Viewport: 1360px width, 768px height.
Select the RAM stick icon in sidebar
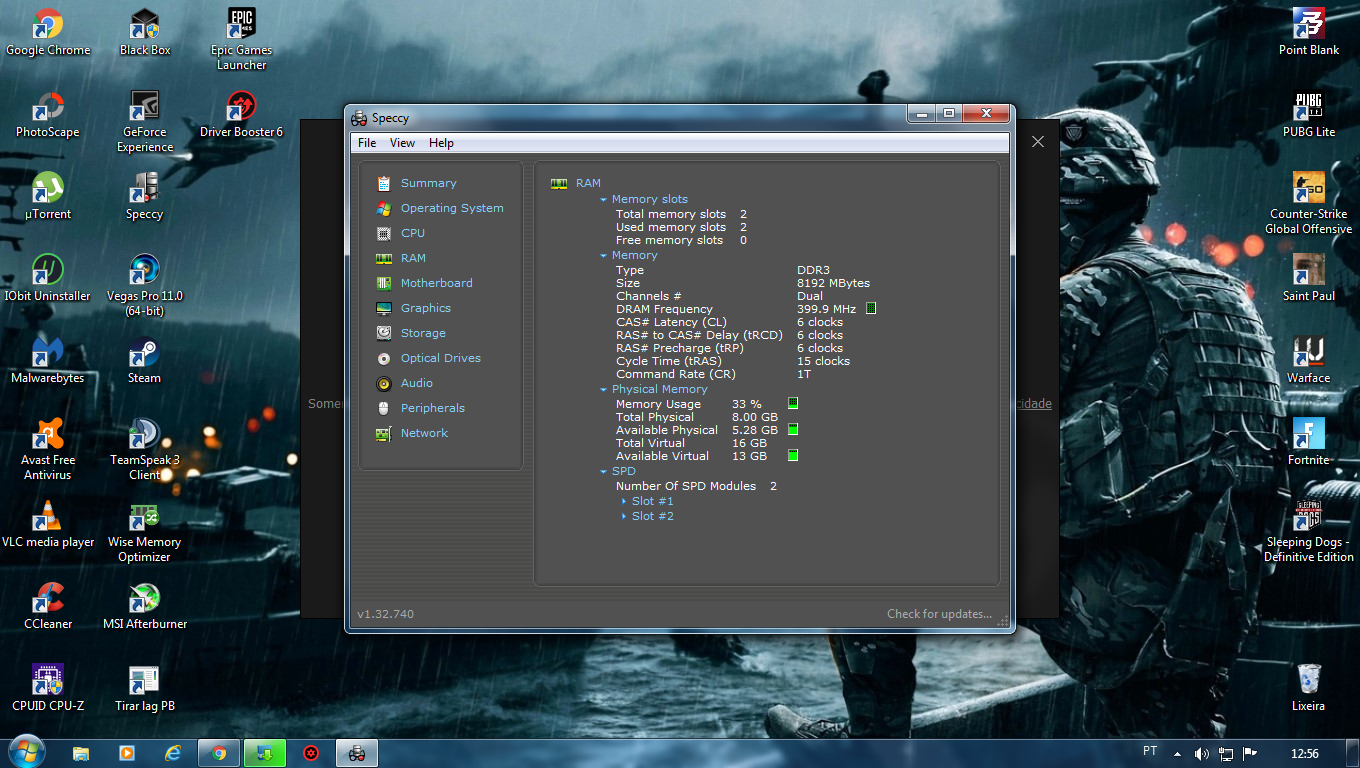tap(384, 259)
